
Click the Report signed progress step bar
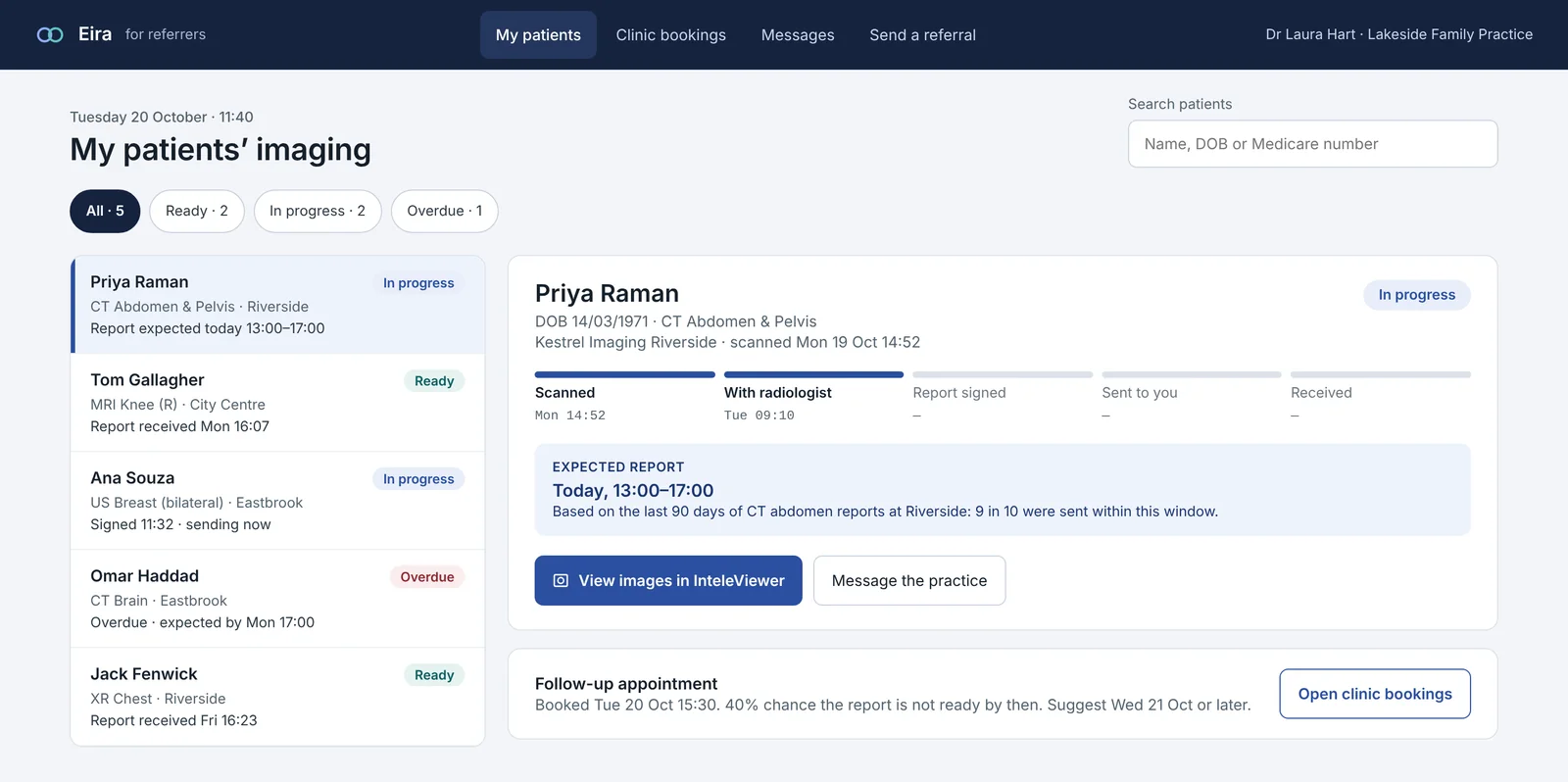pyautogui.click(x=1003, y=374)
